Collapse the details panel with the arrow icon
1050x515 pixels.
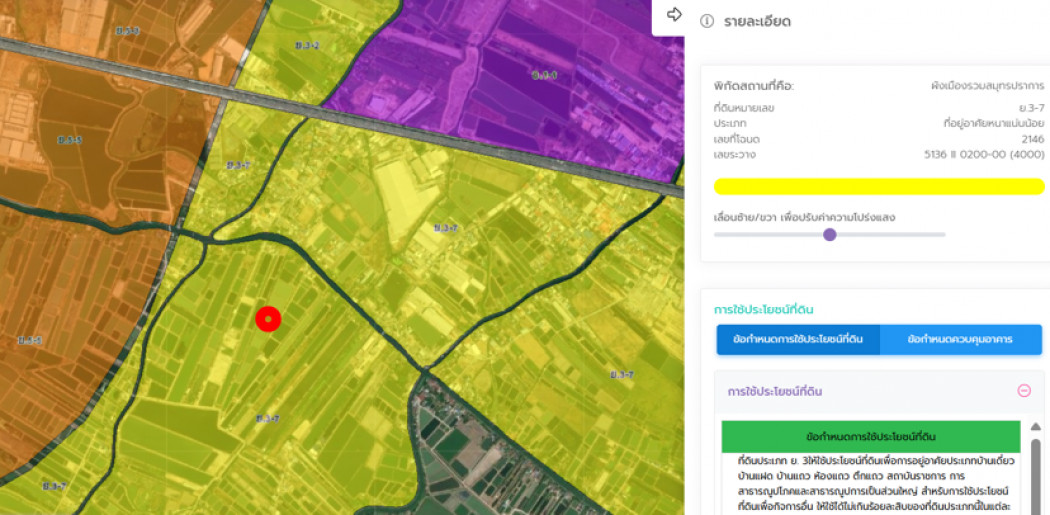pyautogui.click(x=673, y=15)
